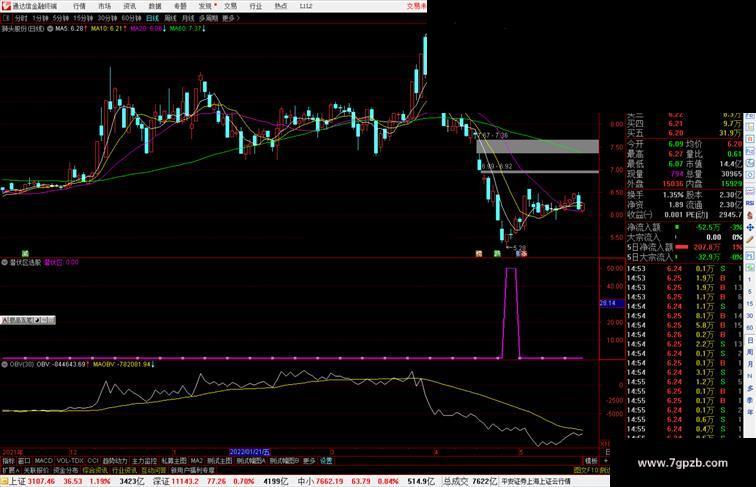756x487 pixels.
Task: Select the 周线 weekly period
Action: point(170,18)
